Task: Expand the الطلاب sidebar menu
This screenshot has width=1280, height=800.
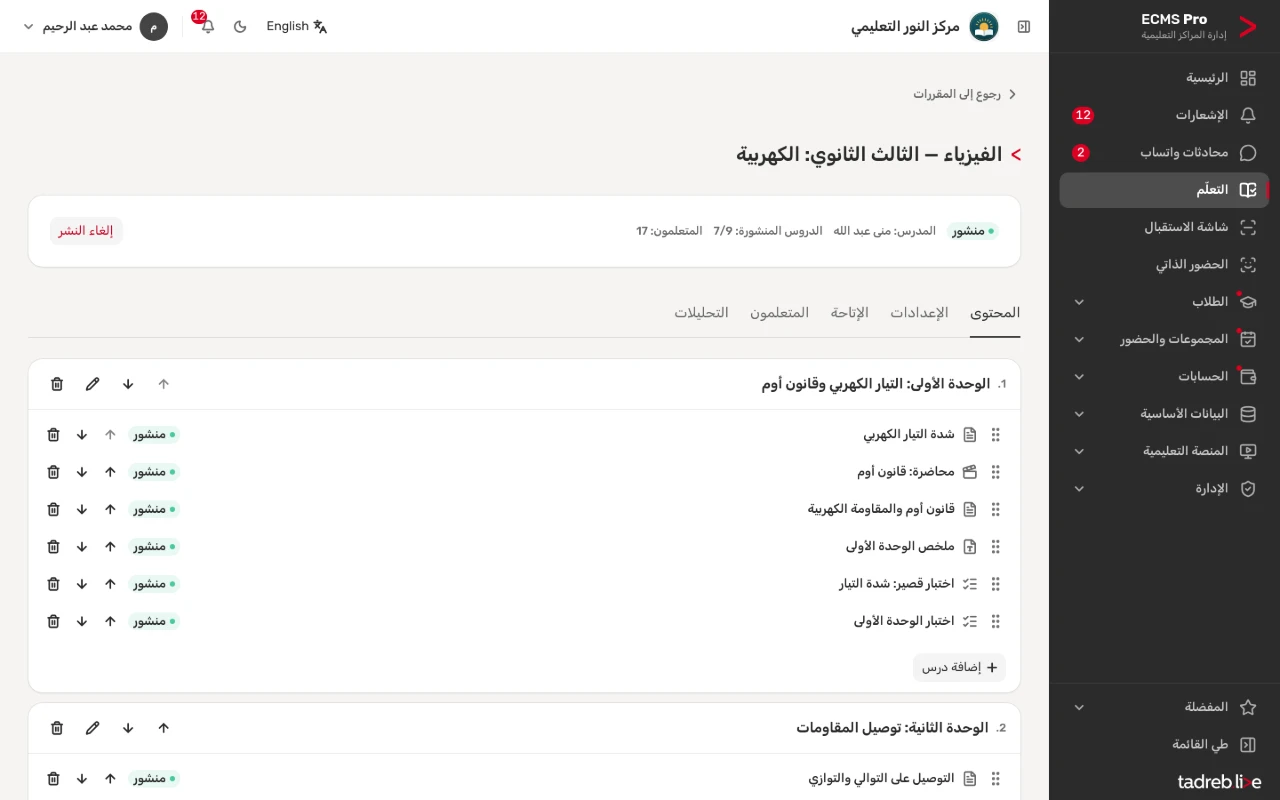Action: point(1165,302)
